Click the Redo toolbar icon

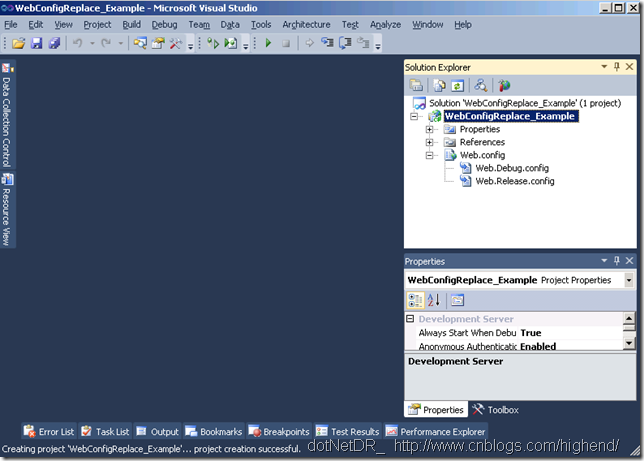(106, 43)
